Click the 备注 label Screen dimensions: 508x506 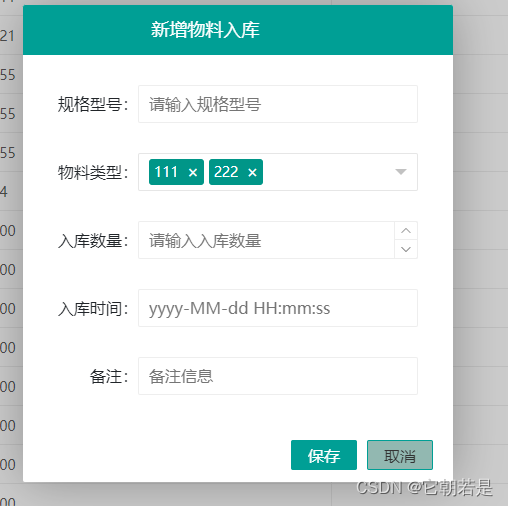click(x=109, y=376)
